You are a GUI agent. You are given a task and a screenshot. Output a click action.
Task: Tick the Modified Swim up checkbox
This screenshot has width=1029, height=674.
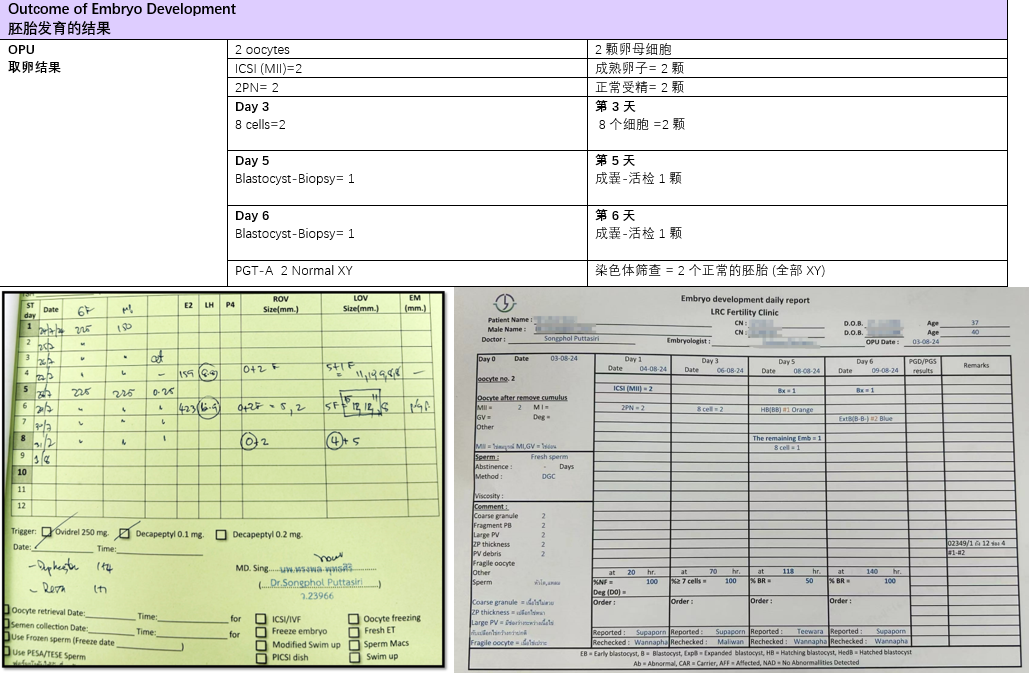click(x=261, y=645)
